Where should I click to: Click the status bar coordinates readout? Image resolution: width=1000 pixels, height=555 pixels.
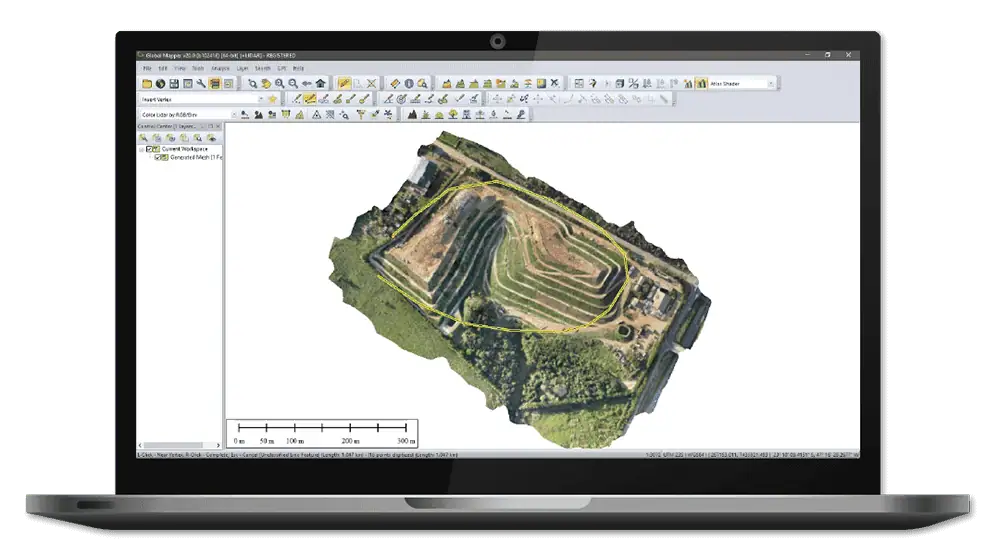pos(753,455)
